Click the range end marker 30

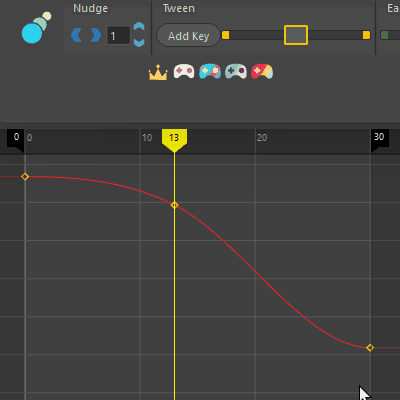click(380, 139)
